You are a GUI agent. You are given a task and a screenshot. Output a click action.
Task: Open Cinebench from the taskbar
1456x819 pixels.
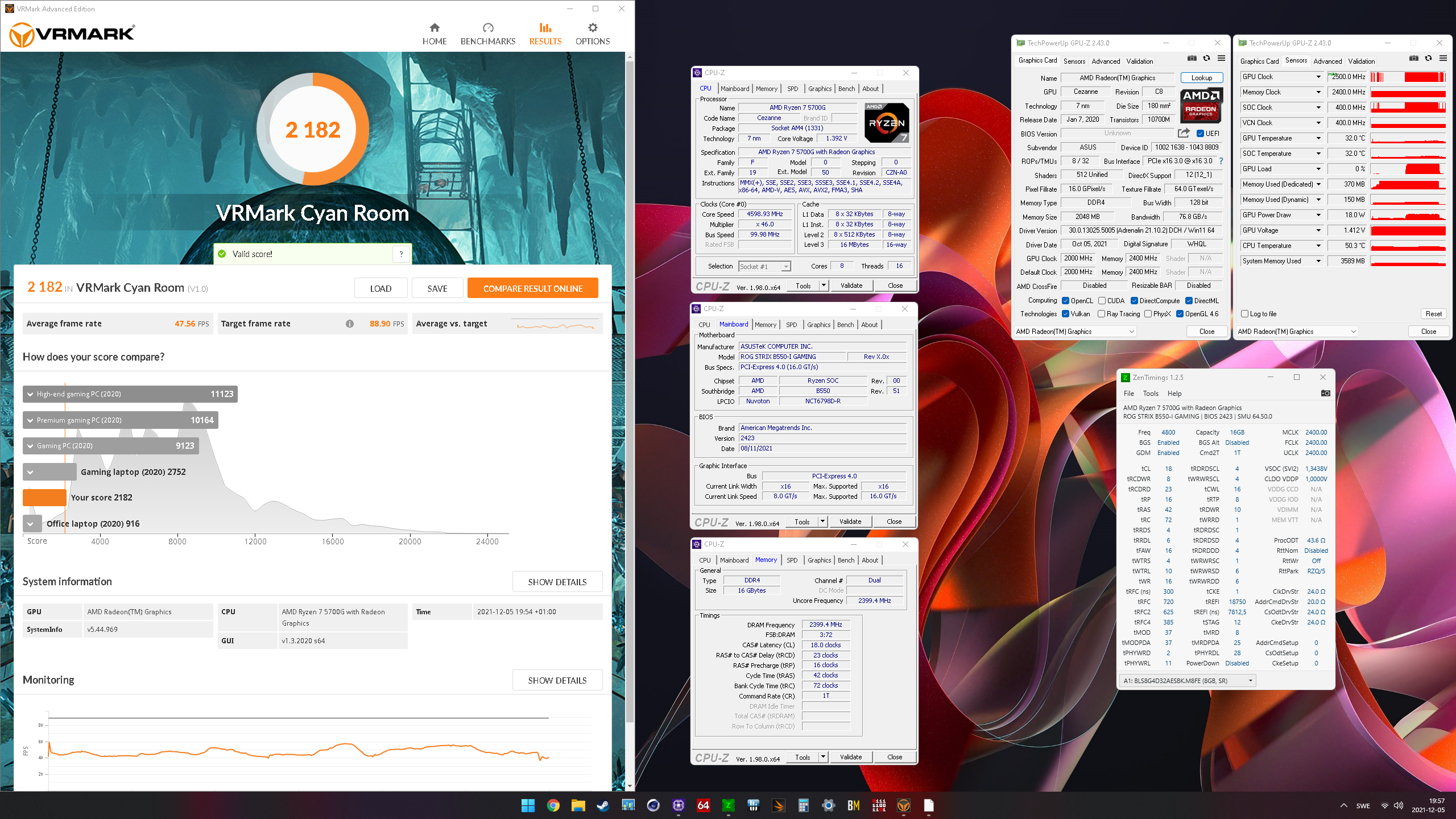click(x=653, y=805)
